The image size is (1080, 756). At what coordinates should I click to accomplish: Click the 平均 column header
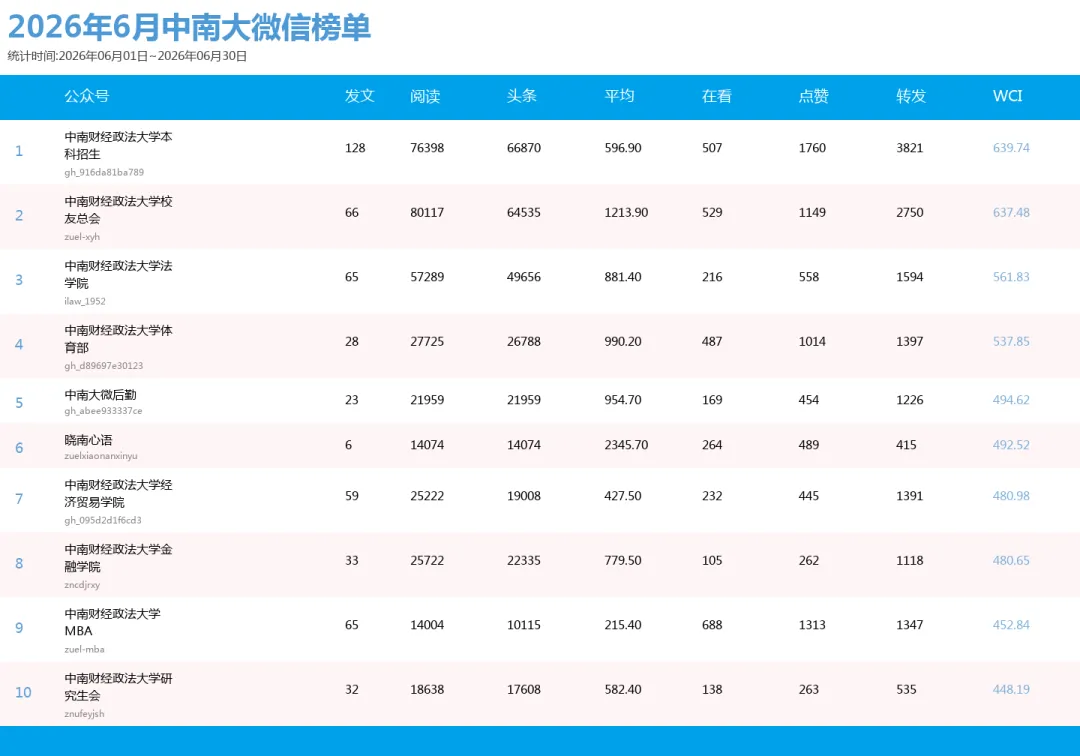tap(619, 96)
